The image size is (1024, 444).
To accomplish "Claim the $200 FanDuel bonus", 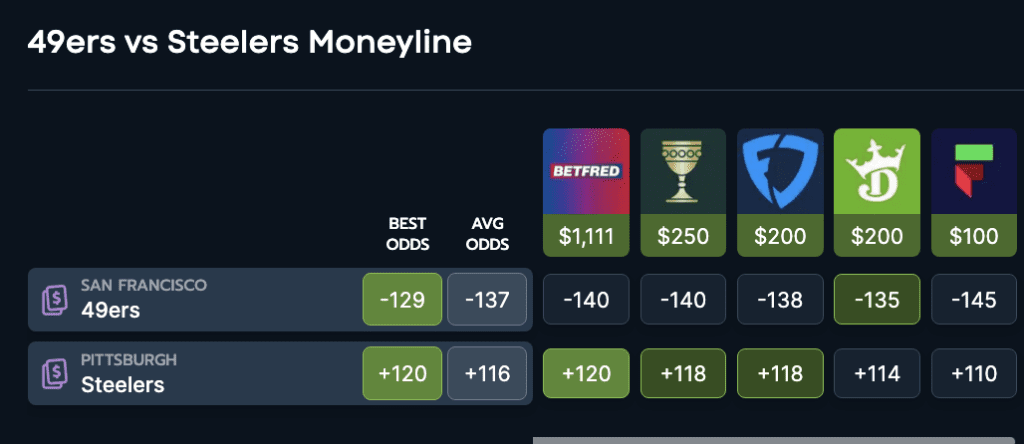I will 780,236.
